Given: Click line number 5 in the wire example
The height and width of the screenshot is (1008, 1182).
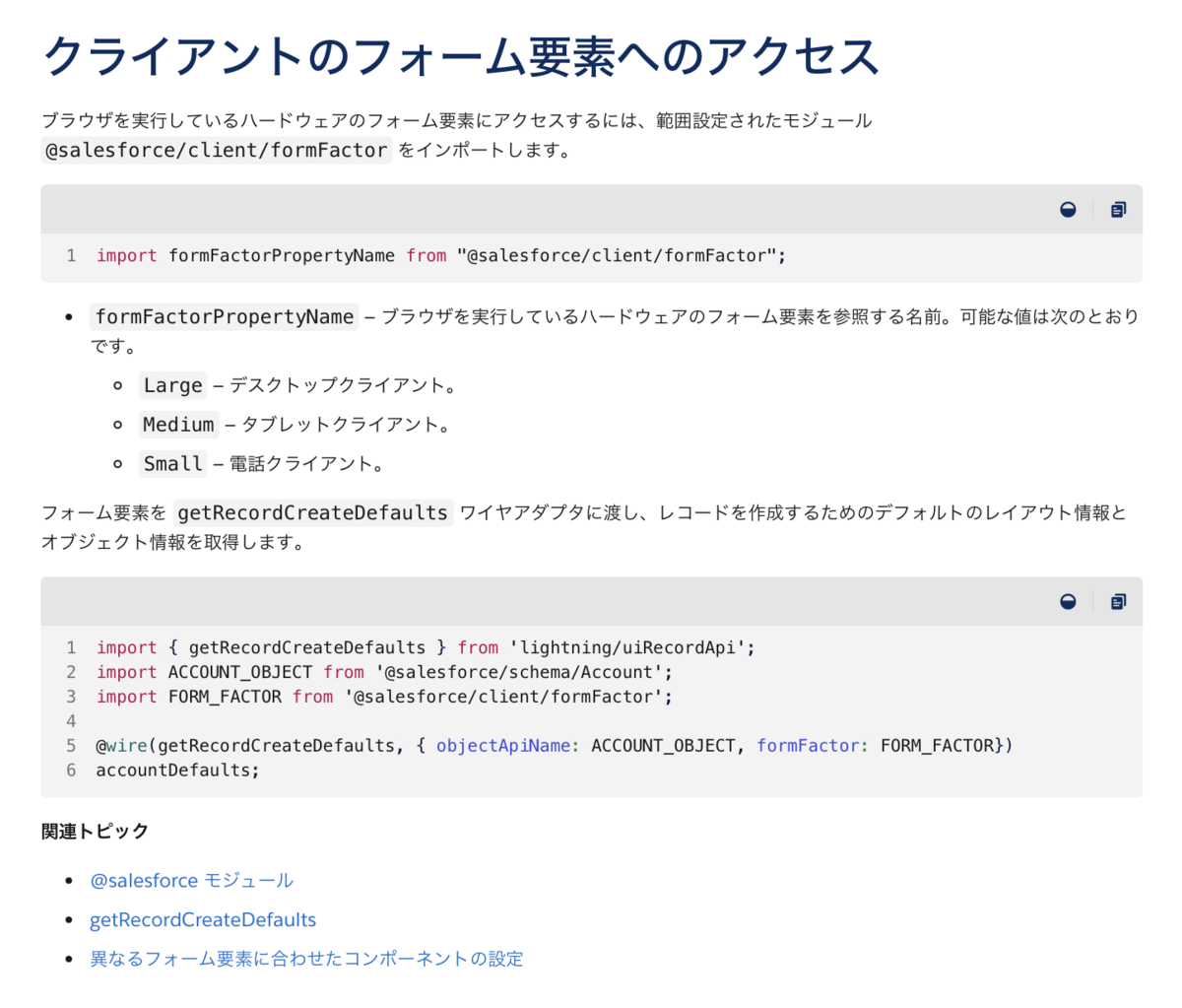Looking at the screenshot, I should pos(70,745).
